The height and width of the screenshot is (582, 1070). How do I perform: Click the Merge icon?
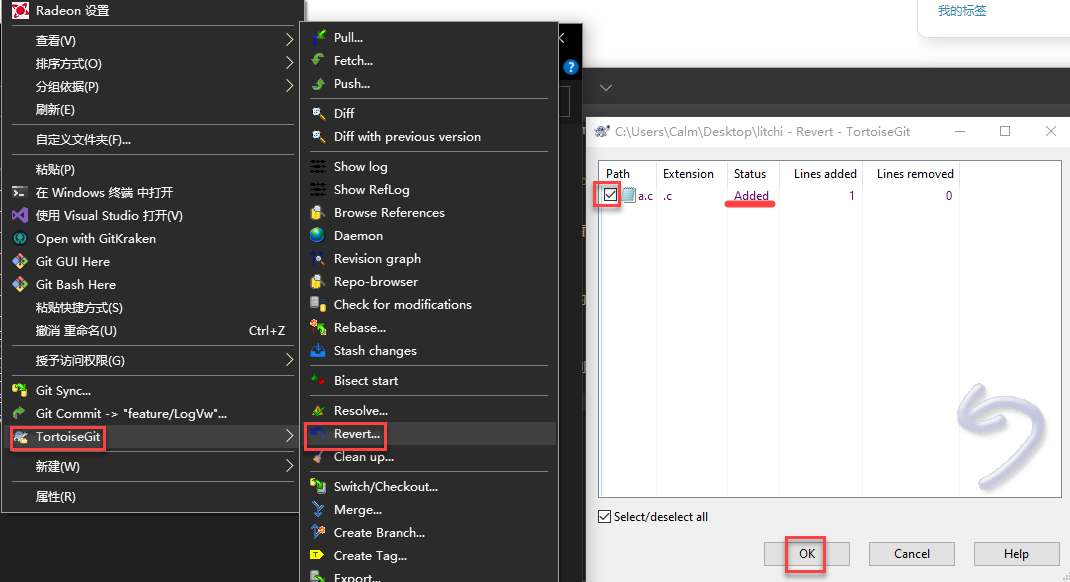coord(318,510)
